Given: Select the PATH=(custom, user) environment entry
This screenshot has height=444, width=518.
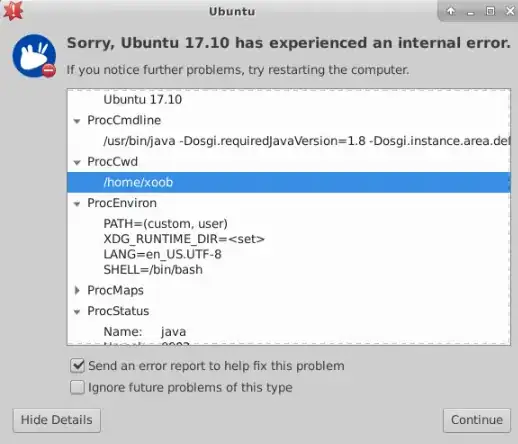Looking at the screenshot, I should [x=165, y=224].
